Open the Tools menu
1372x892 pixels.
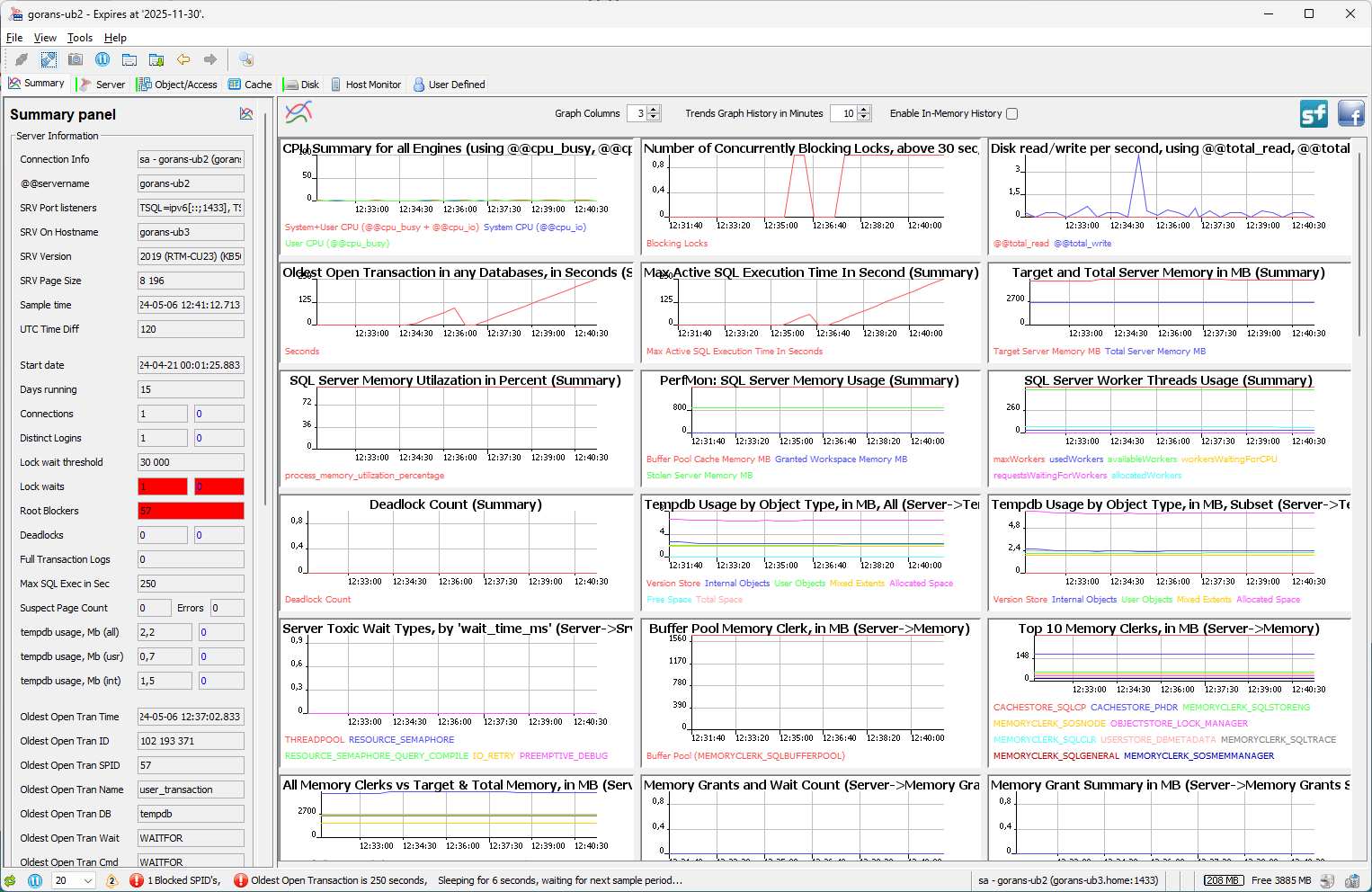tap(80, 38)
